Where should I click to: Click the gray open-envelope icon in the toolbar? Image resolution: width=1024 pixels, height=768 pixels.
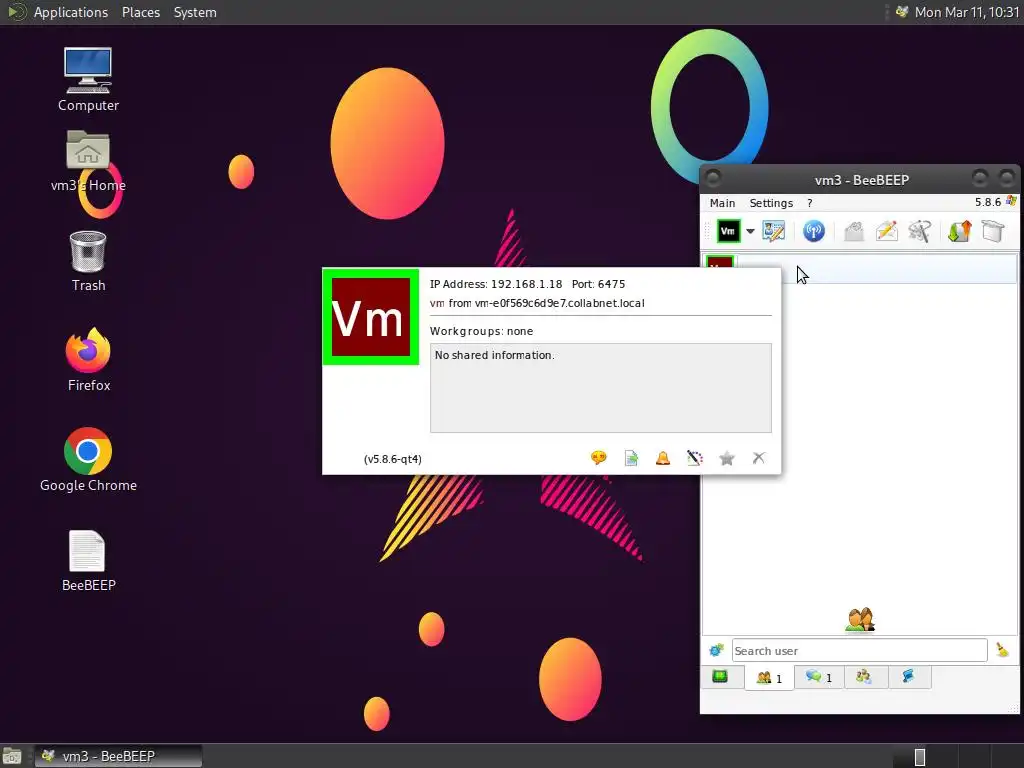pyautogui.click(x=854, y=231)
